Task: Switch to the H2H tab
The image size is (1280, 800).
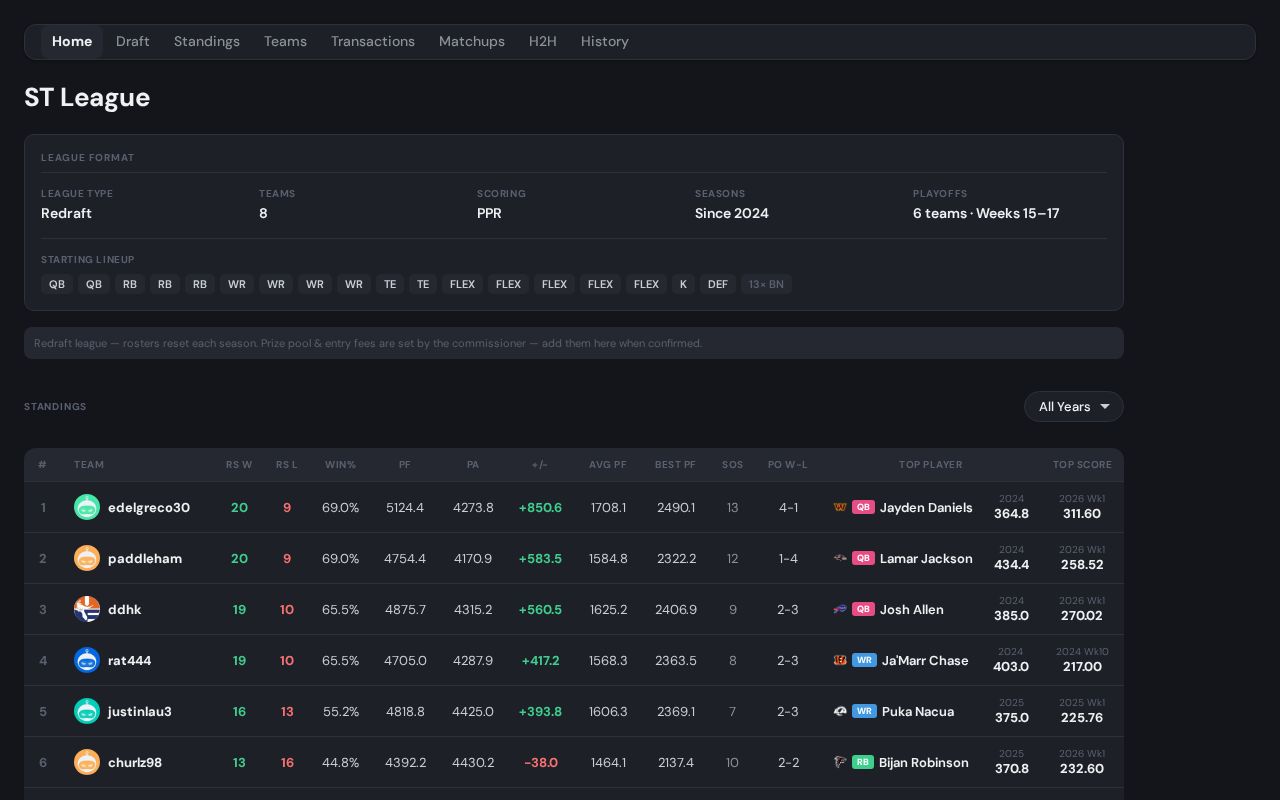Action: [543, 42]
